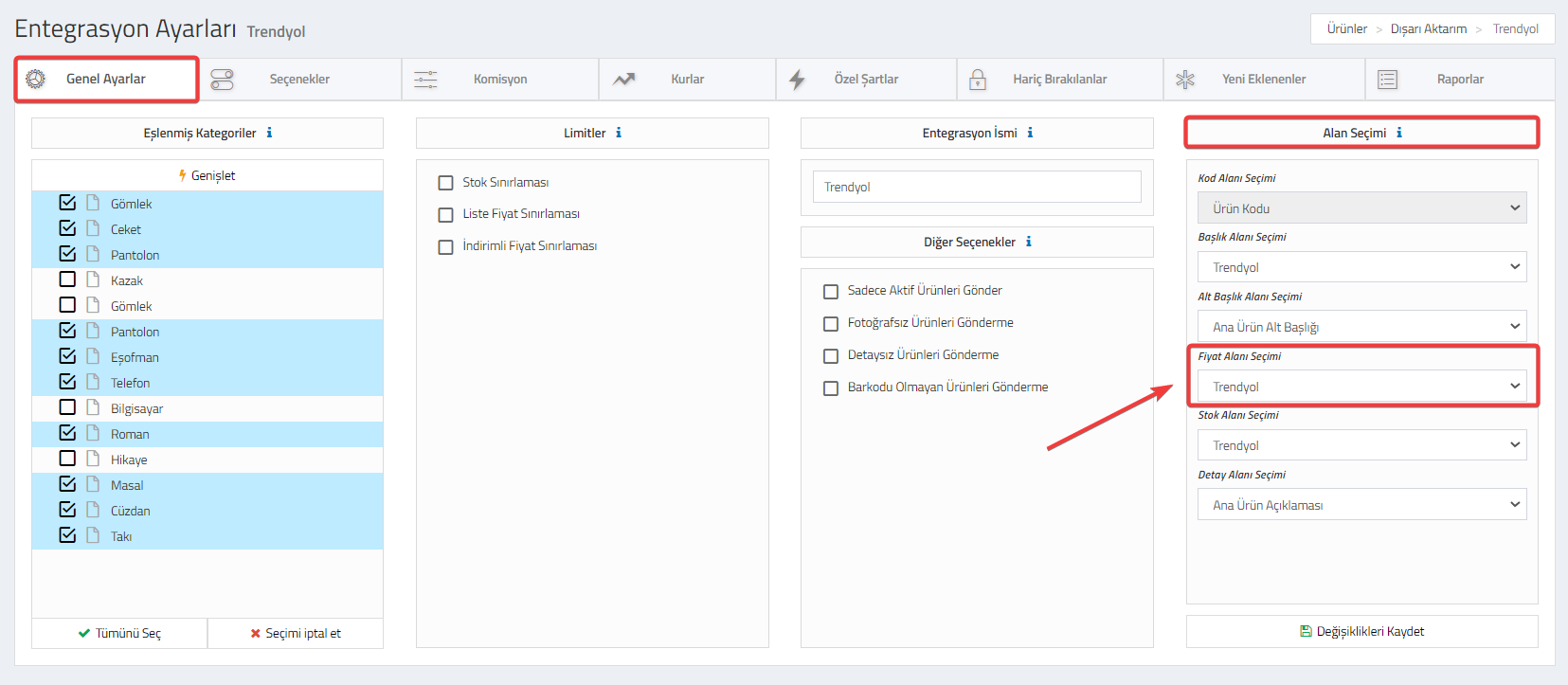Check Fotoğrafsız Ürünleri Gönderme
Image resolution: width=1568 pixels, height=685 pixels.
(831, 324)
